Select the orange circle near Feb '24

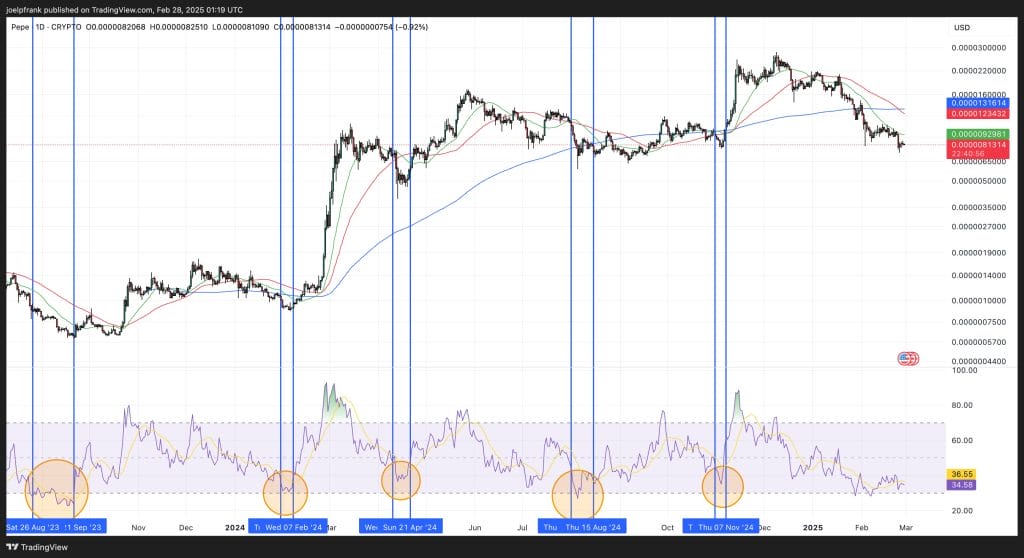[x=285, y=491]
